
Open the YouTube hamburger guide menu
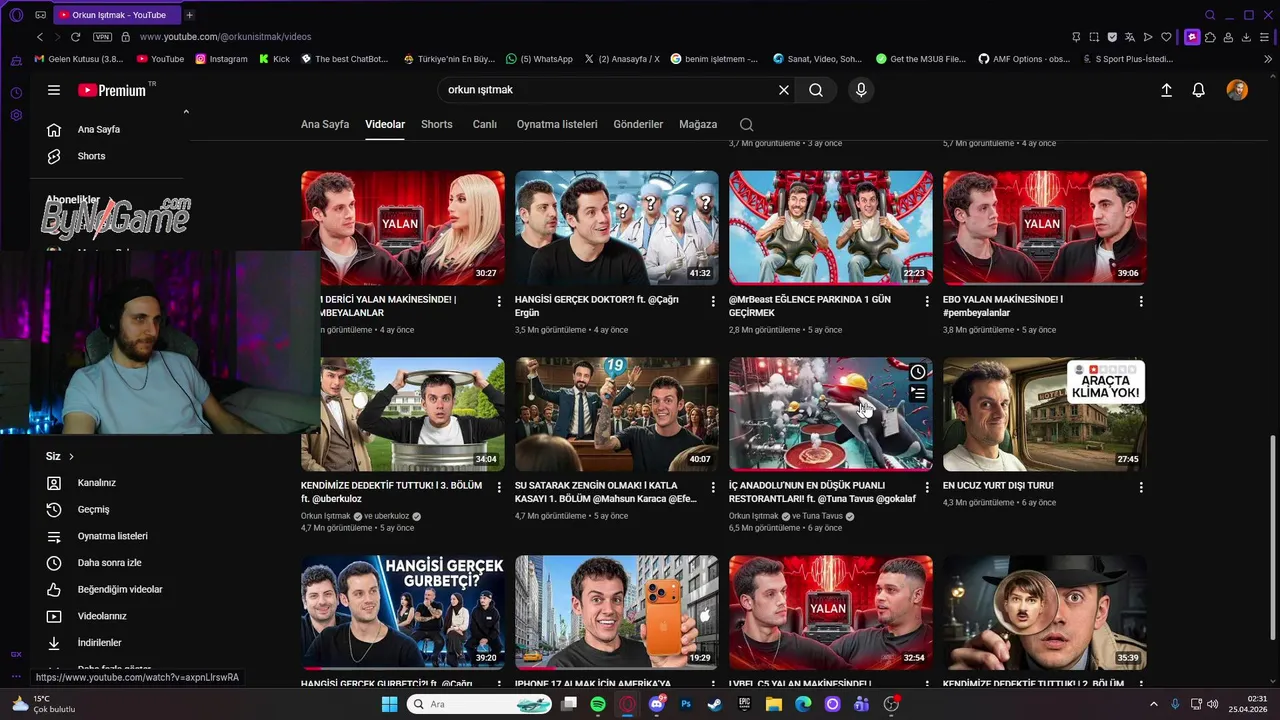click(x=54, y=90)
